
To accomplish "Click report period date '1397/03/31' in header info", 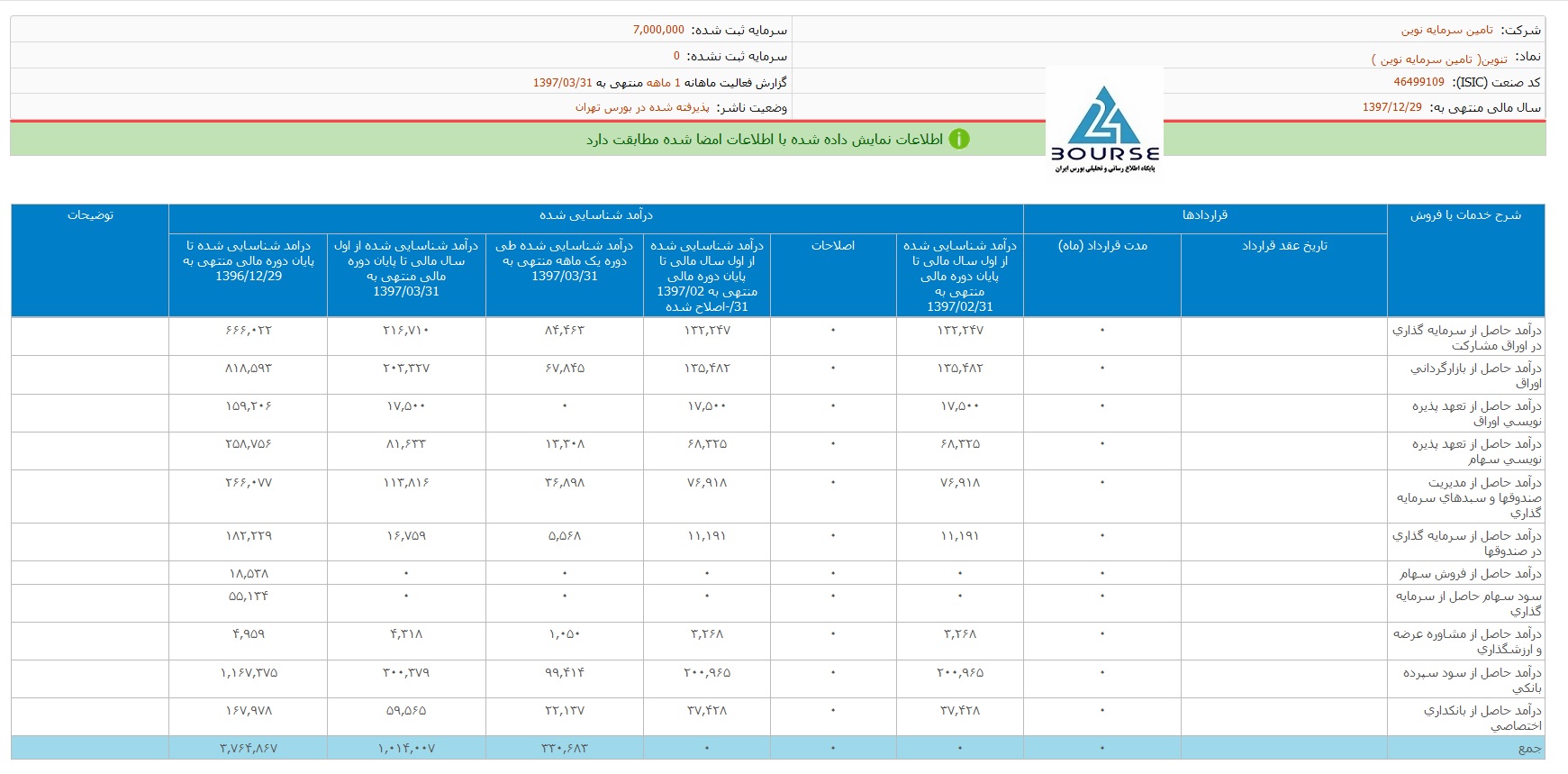I will [562, 82].
